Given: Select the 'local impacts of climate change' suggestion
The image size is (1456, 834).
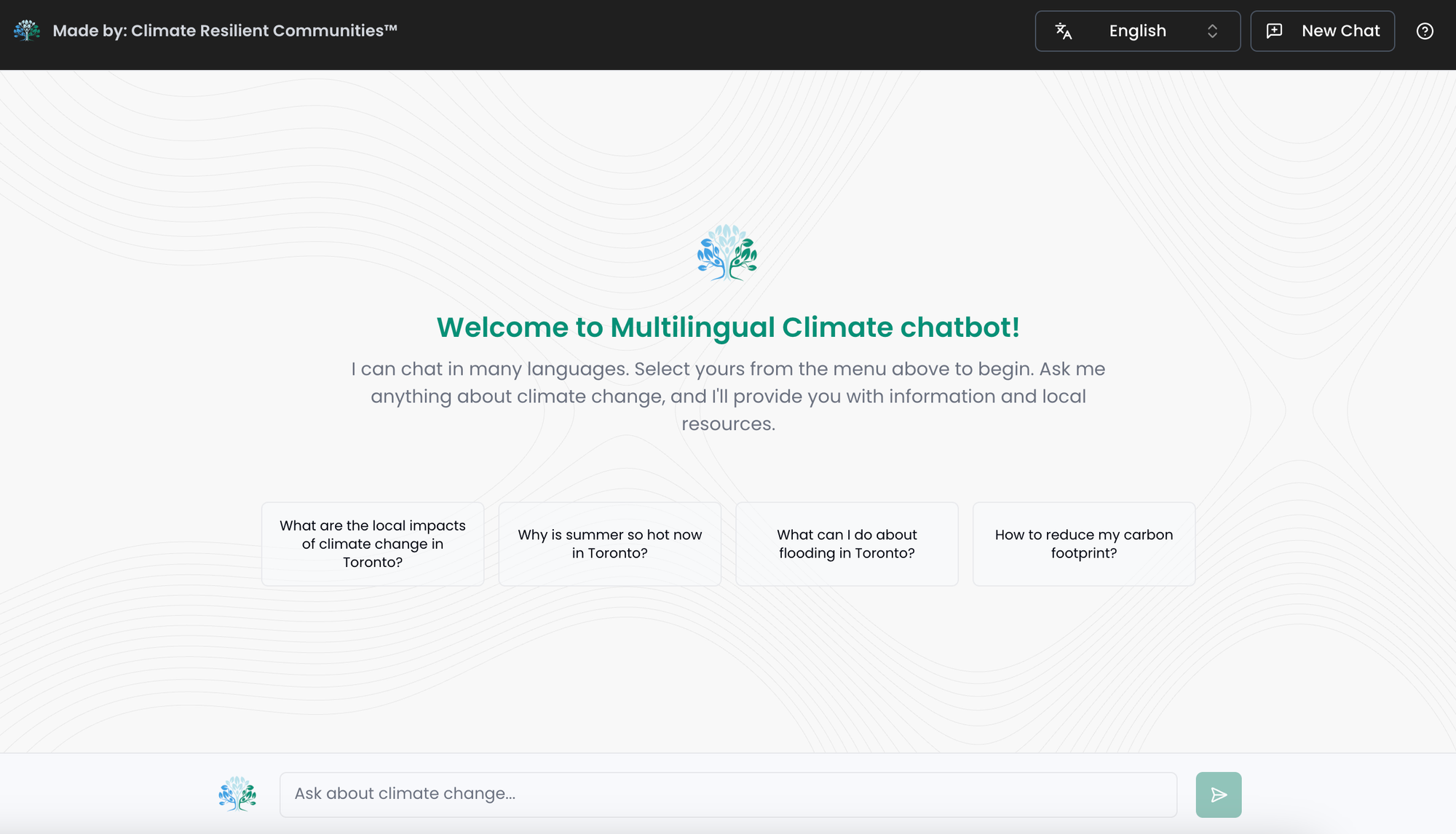Looking at the screenshot, I should point(373,544).
